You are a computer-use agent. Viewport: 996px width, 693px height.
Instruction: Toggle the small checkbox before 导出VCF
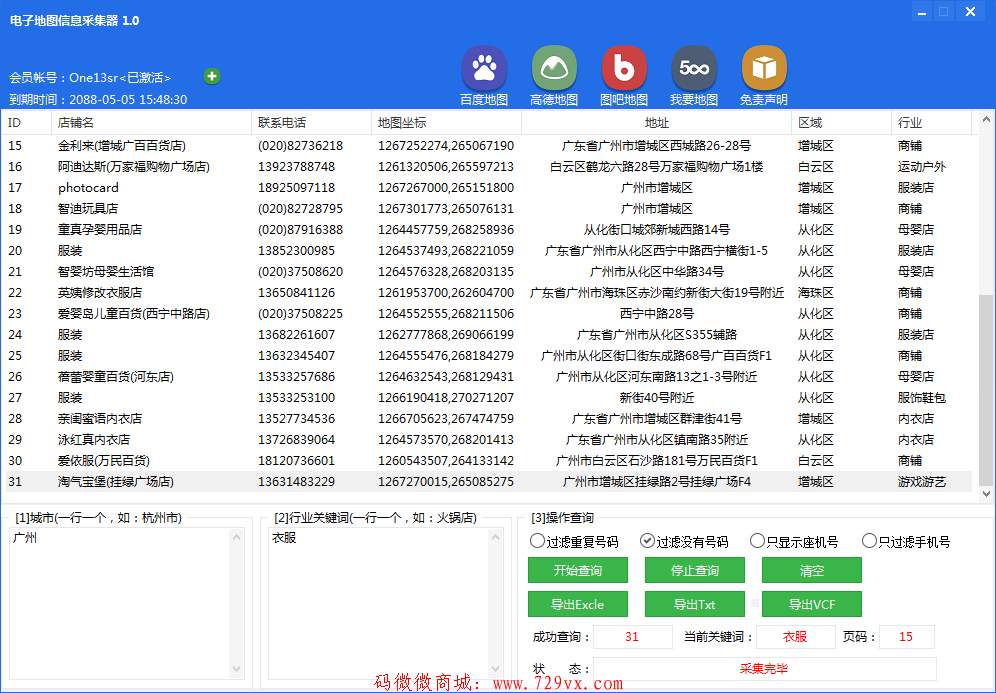tap(755, 603)
